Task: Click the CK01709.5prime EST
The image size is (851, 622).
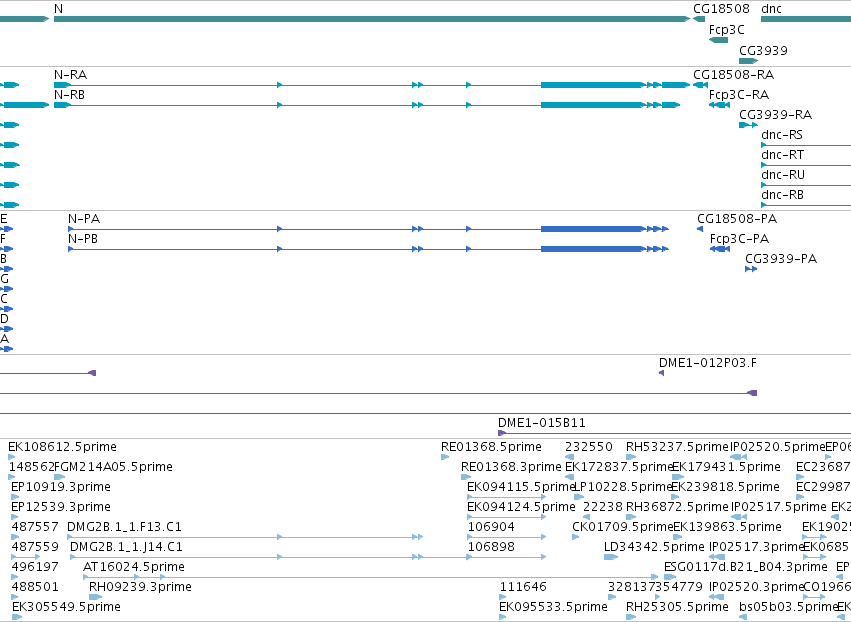Action: point(576,537)
